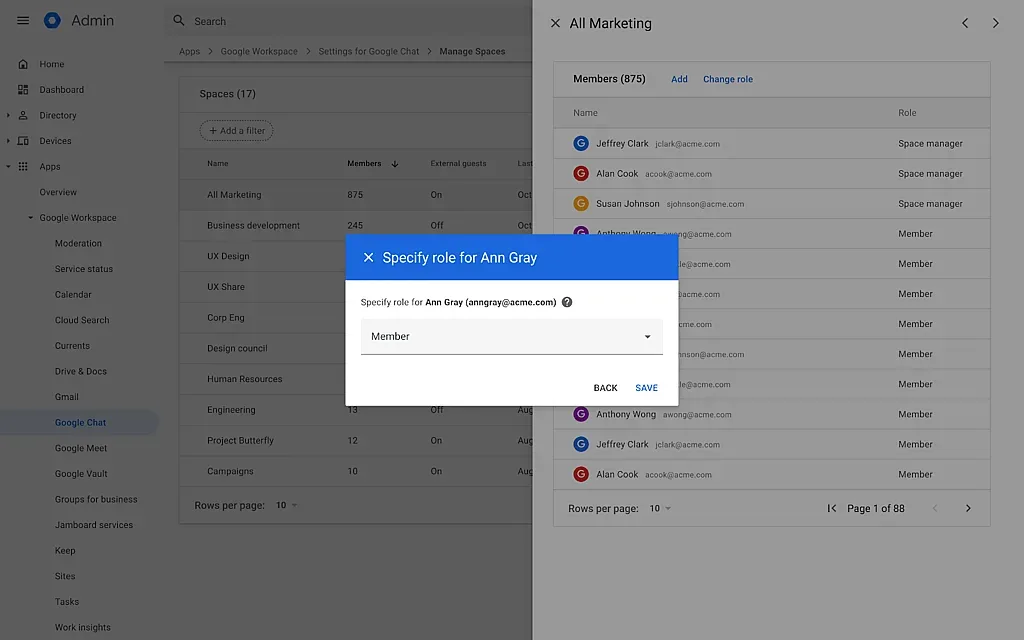
Task: Click SAVE in the Specify role dialog
Action: click(x=646, y=387)
